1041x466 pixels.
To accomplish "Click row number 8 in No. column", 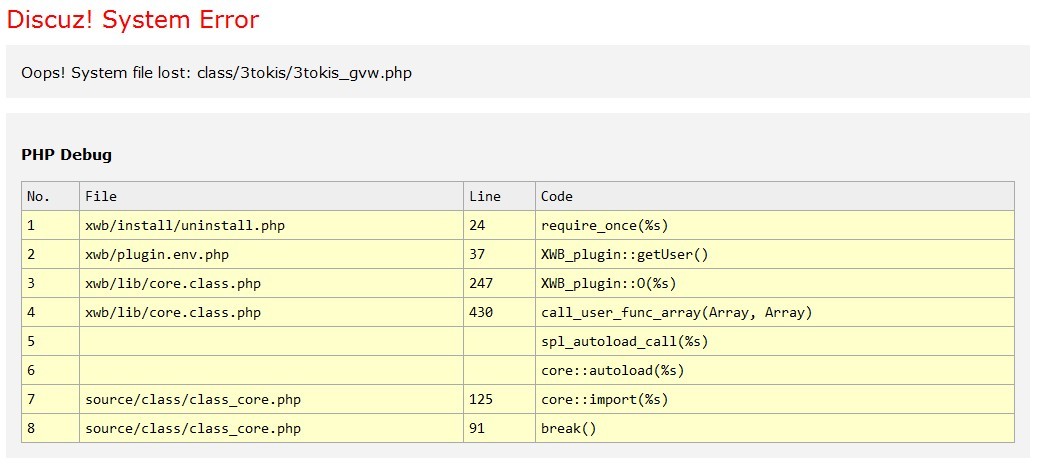I will click(x=50, y=428).
